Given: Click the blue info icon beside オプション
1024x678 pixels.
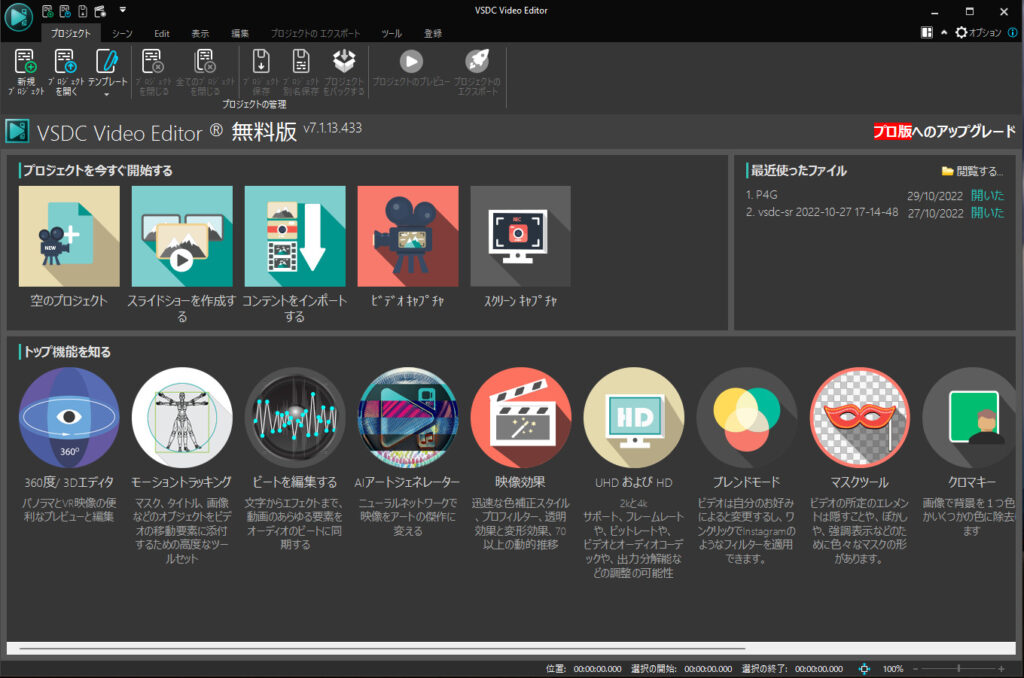Looking at the screenshot, I should [x=1012, y=33].
